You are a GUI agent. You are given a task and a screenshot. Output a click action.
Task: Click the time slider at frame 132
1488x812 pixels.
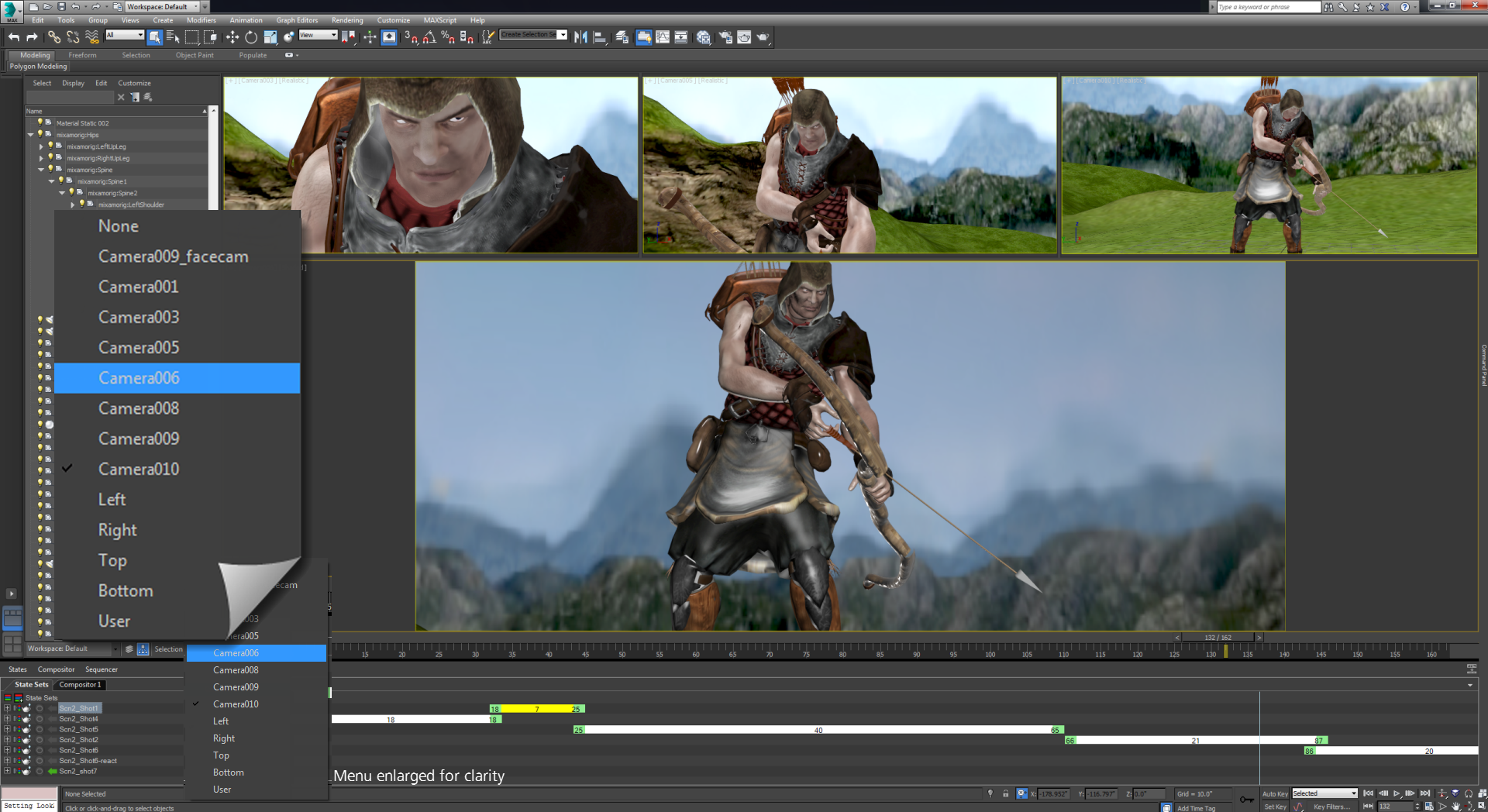(1217, 638)
